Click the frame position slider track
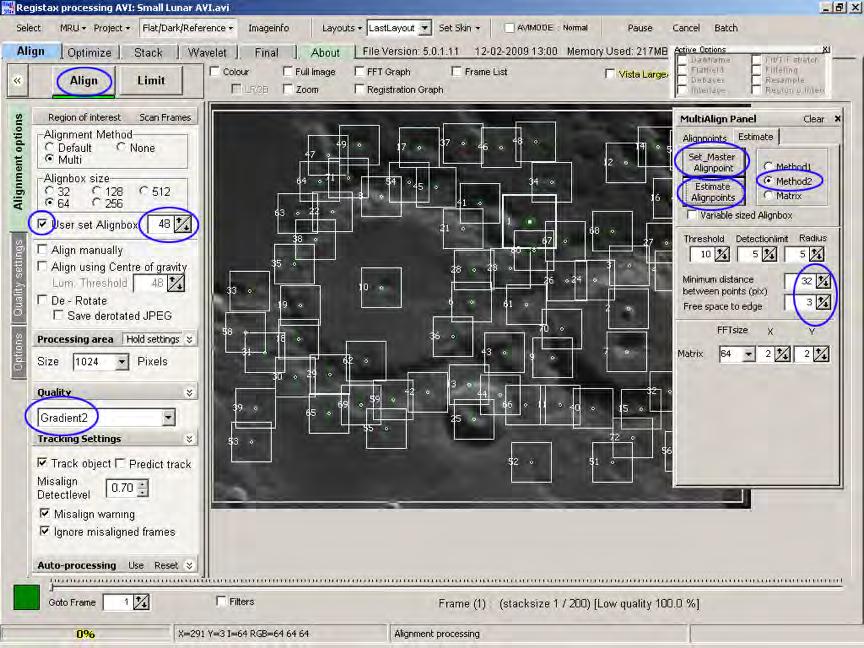Viewport: 864px width, 648px height. [x=446, y=582]
